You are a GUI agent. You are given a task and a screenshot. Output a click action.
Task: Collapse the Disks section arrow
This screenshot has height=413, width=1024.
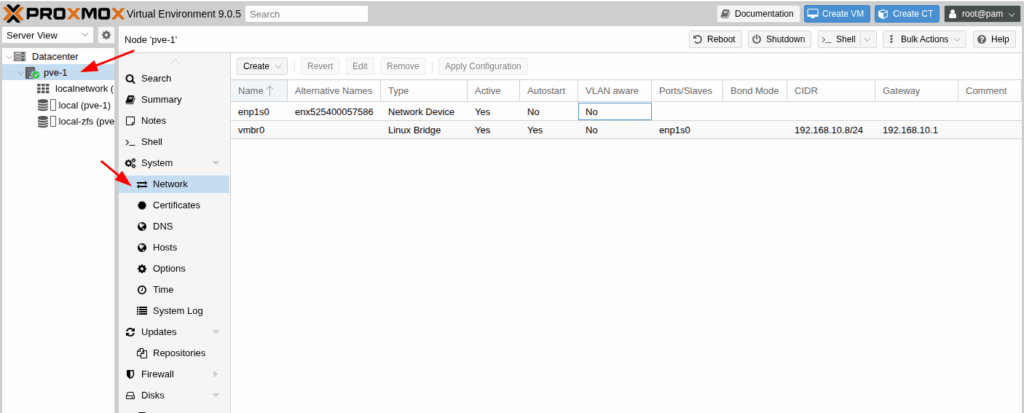(216, 395)
